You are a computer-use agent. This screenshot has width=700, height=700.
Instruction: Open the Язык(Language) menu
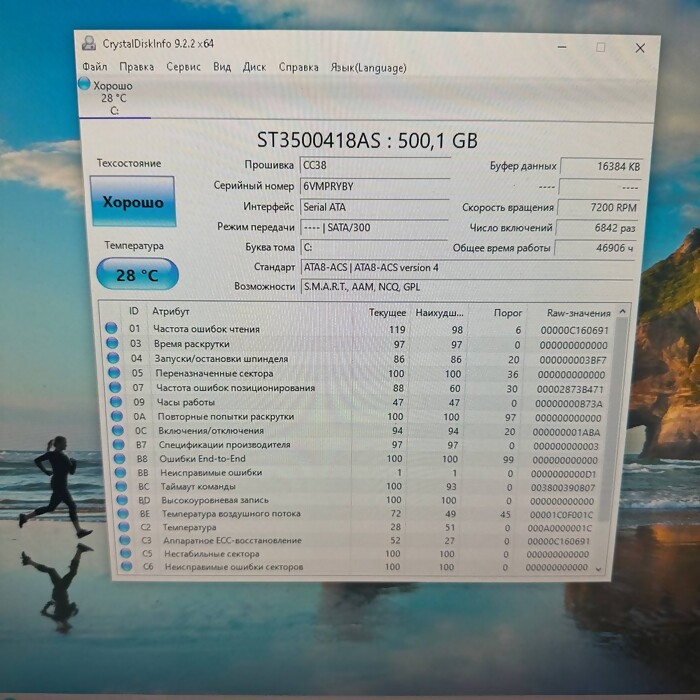(x=368, y=68)
